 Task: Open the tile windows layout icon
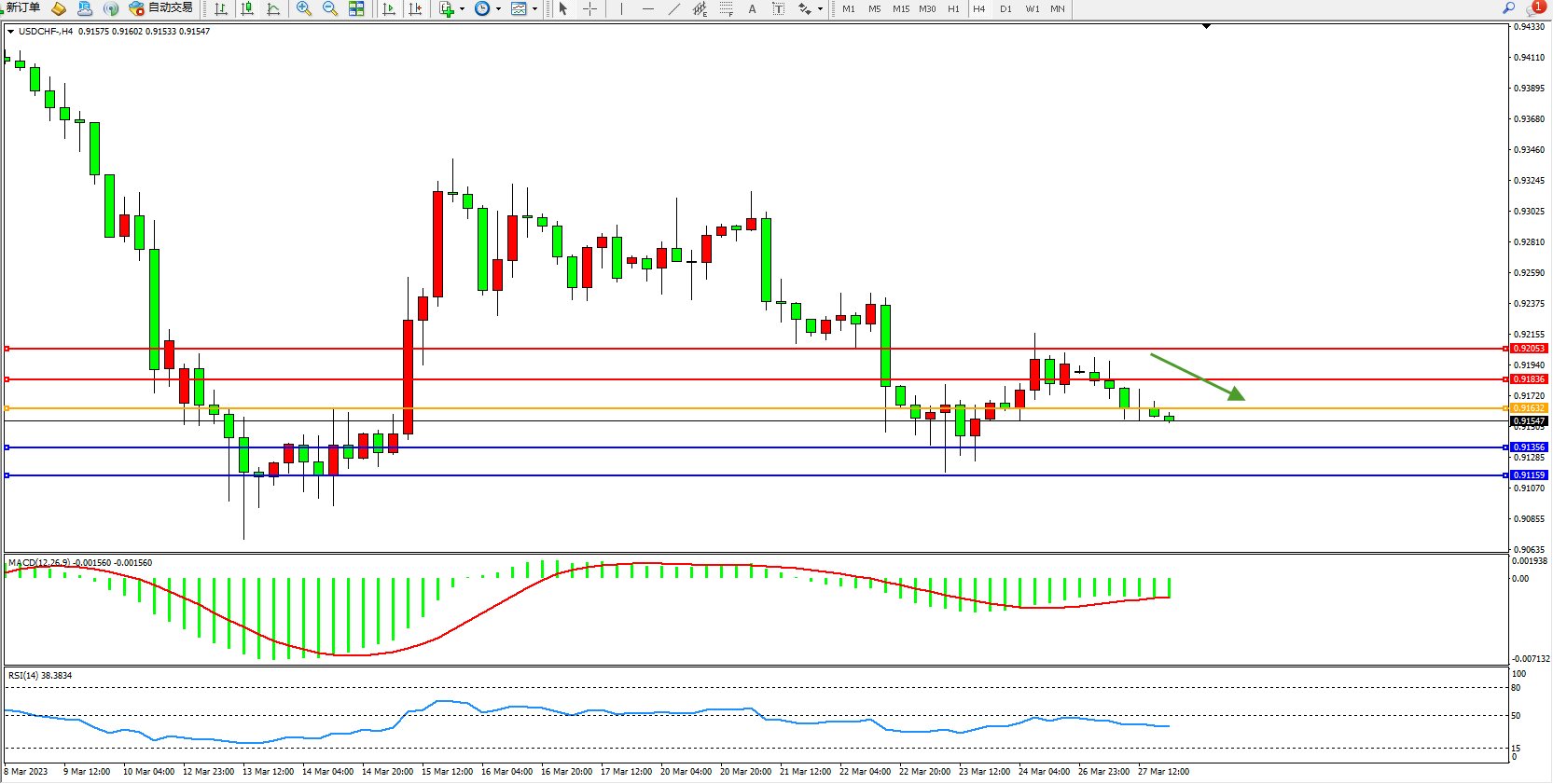click(x=356, y=8)
